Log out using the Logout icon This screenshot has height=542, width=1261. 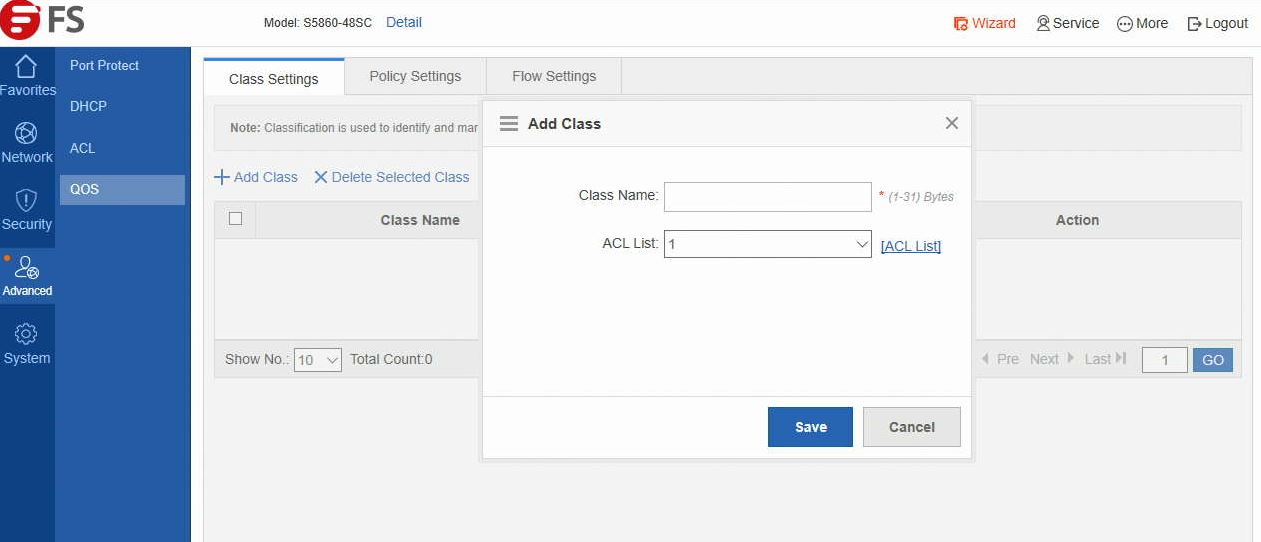click(x=1194, y=23)
